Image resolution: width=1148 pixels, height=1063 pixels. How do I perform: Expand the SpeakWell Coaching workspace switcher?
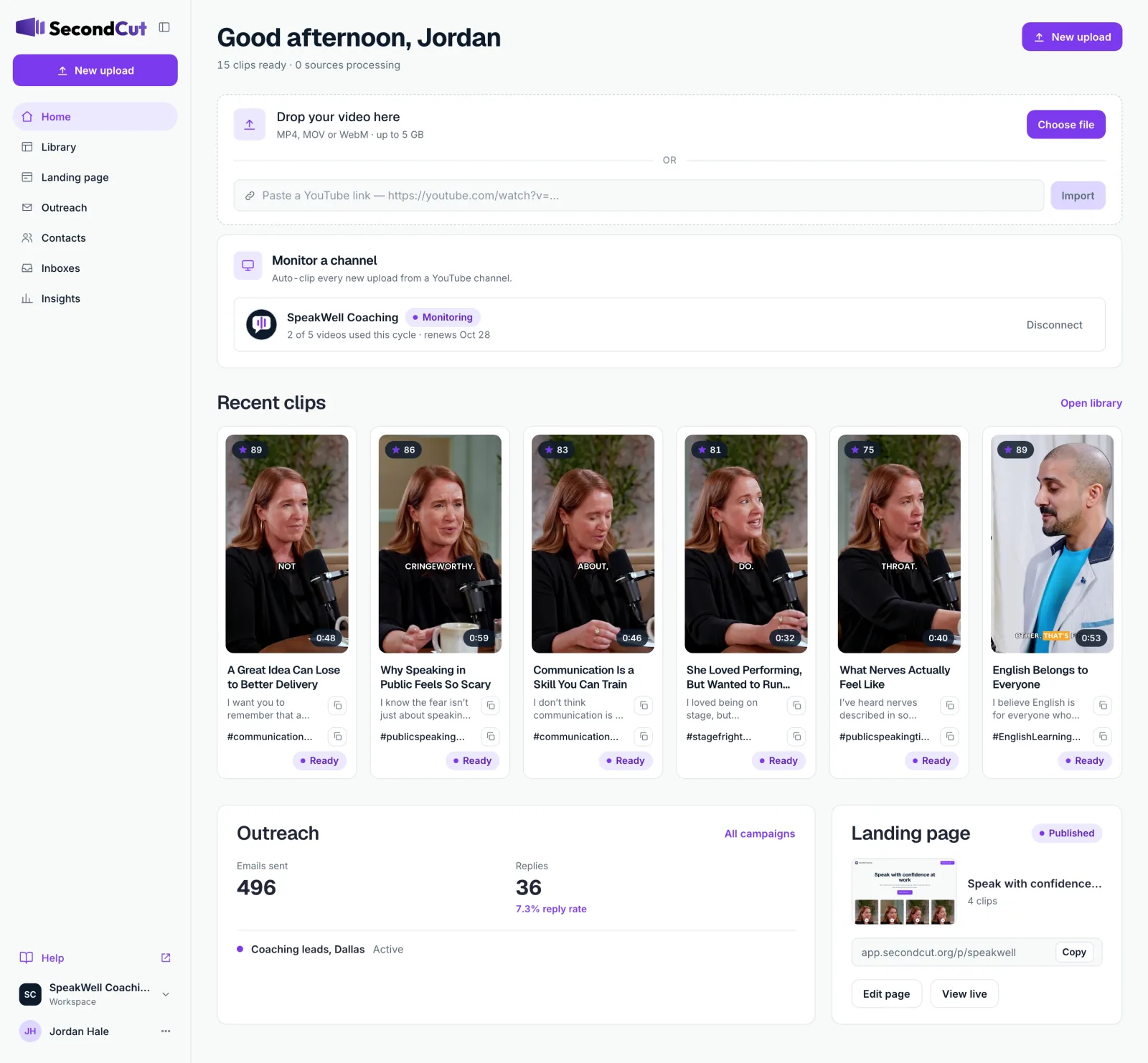pyautogui.click(x=166, y=994)
